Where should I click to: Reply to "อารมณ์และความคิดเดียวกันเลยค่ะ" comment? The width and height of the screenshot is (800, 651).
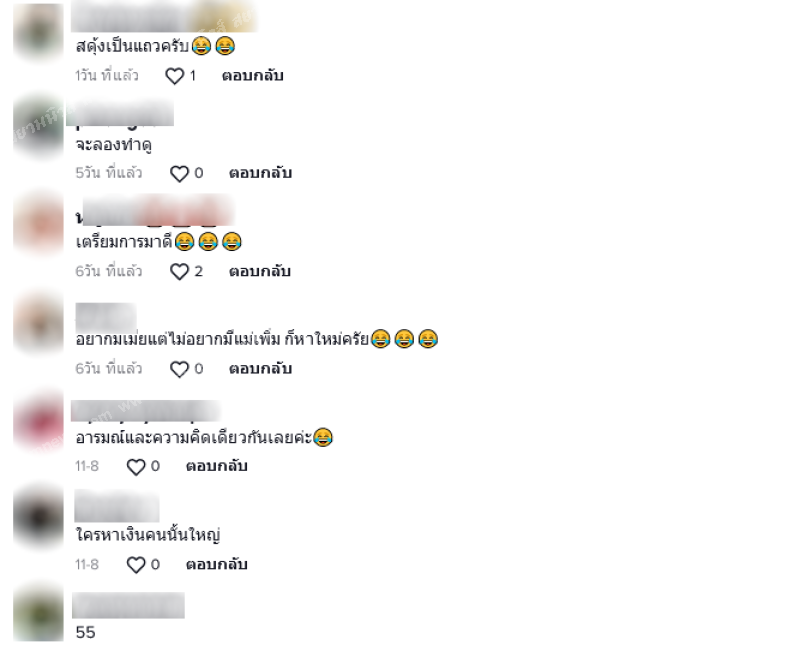point(217,466)
